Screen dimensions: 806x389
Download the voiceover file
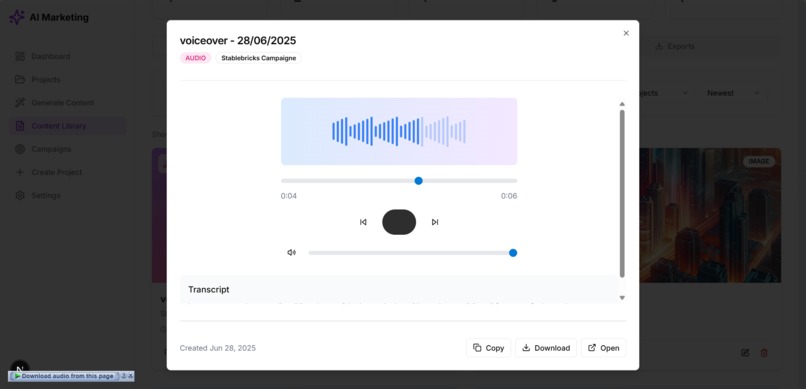point(546,348)
